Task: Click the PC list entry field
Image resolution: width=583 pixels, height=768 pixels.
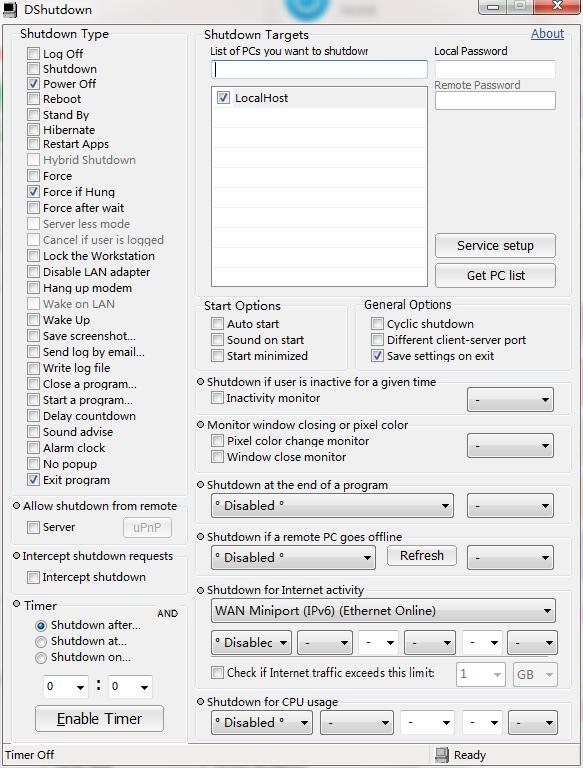Action: pos(319,69)
